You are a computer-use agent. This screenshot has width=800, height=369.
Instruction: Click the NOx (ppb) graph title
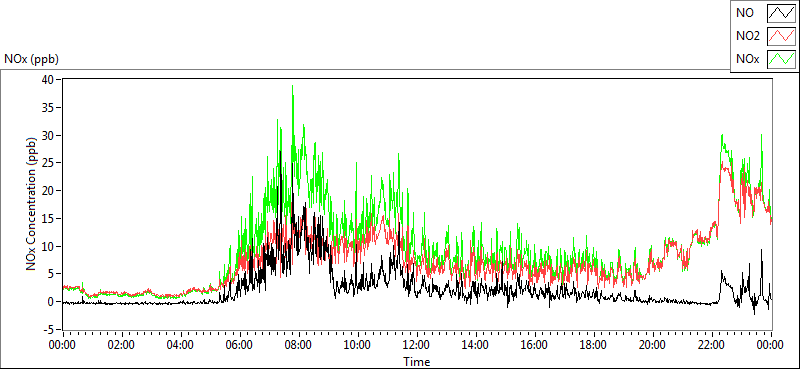click(32, 59)
